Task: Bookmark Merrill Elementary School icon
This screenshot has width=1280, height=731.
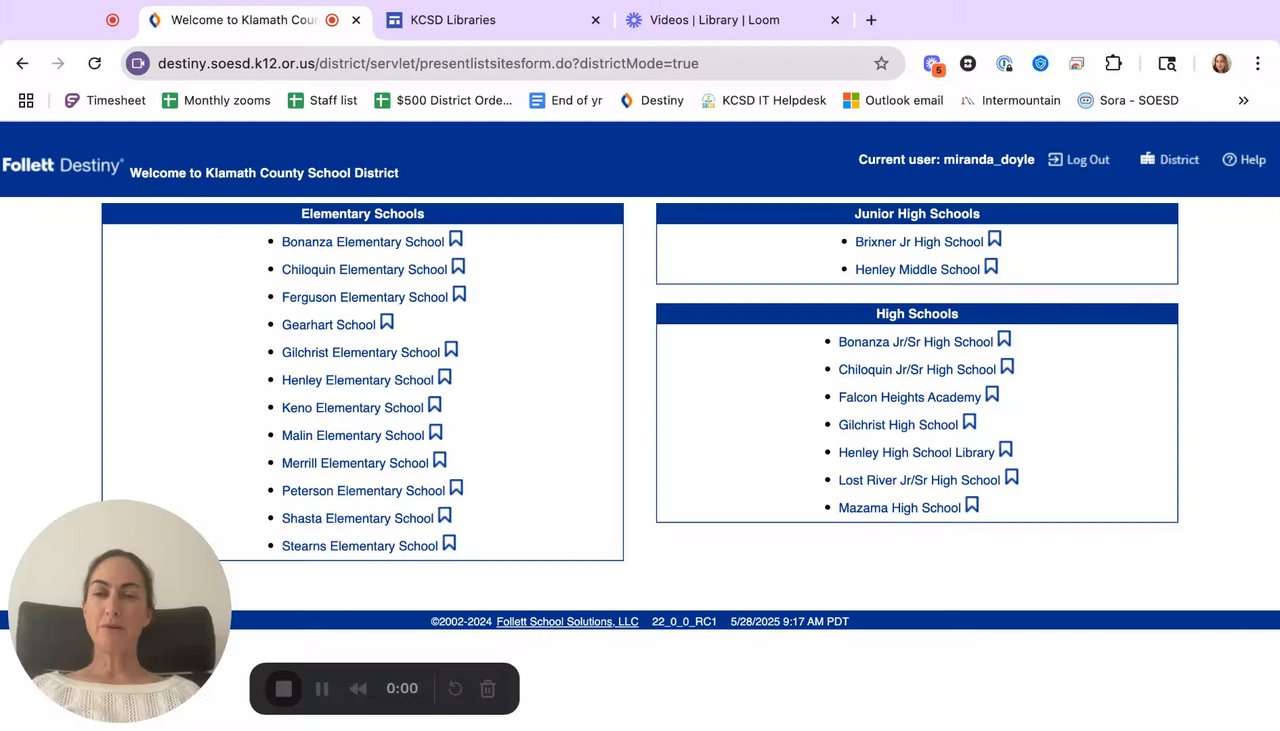Action: [x=440, y=461]
